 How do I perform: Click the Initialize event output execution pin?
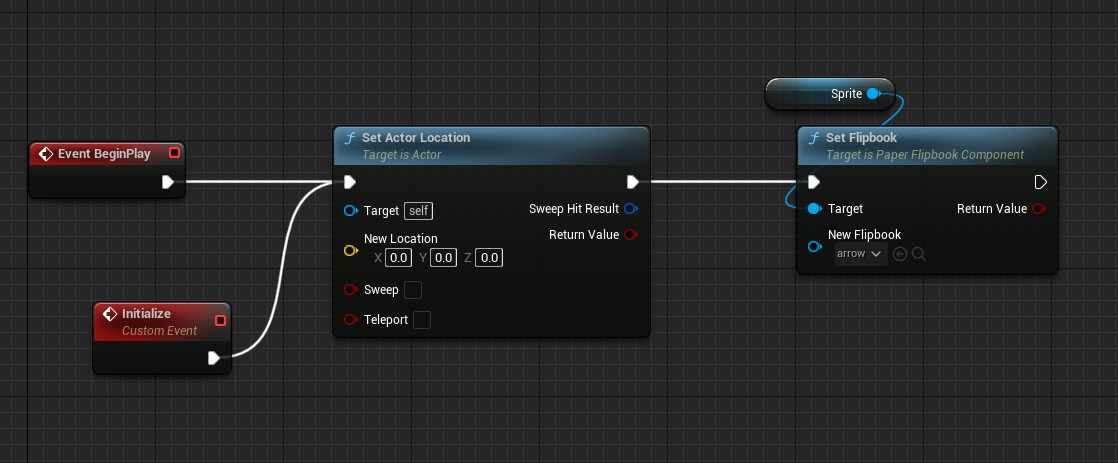click(x=214, y=358)
